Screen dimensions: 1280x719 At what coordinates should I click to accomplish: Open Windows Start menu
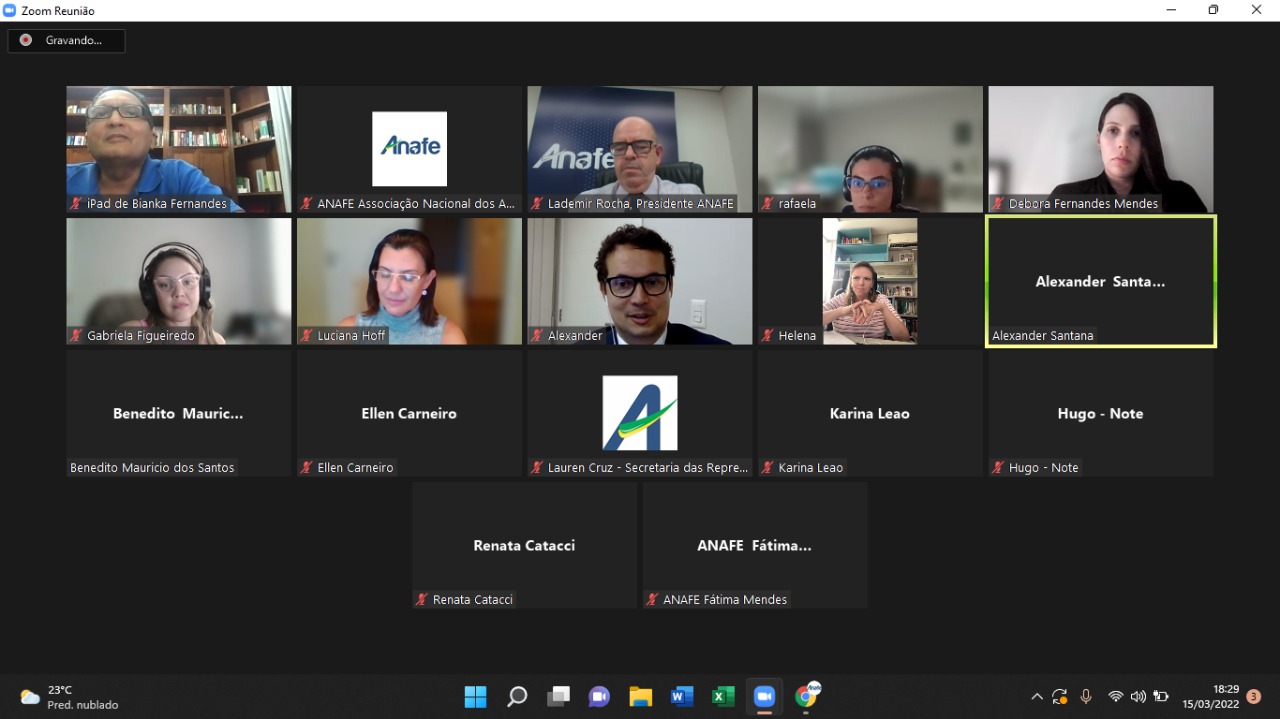pos(475,697)
